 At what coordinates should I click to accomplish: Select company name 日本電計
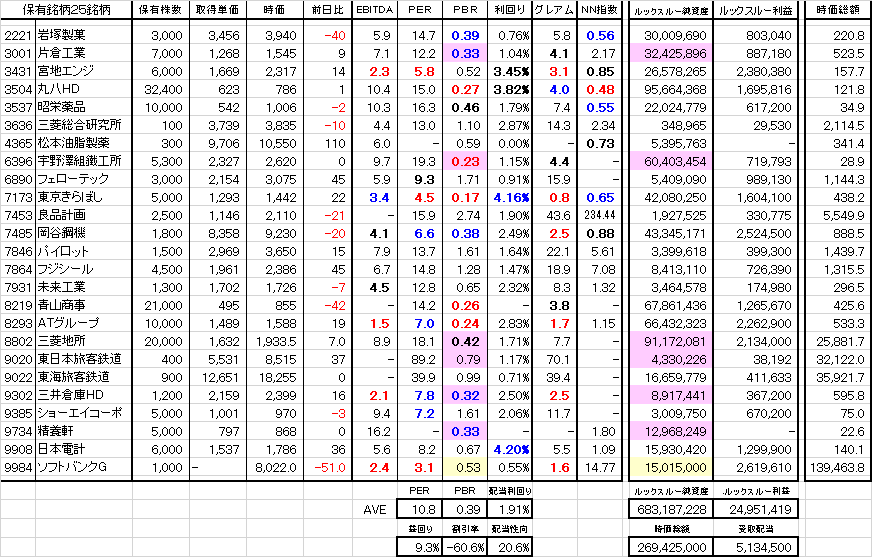(x=61, y=449)
